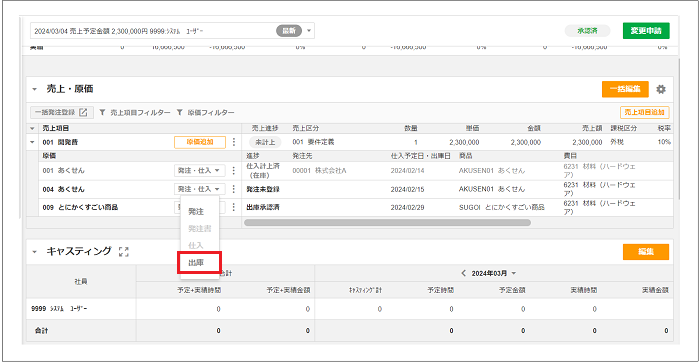This screenshot has width=700, height=363.
Task: Open the more-options menu for 004 あくせん row
Action: point(233,189)
